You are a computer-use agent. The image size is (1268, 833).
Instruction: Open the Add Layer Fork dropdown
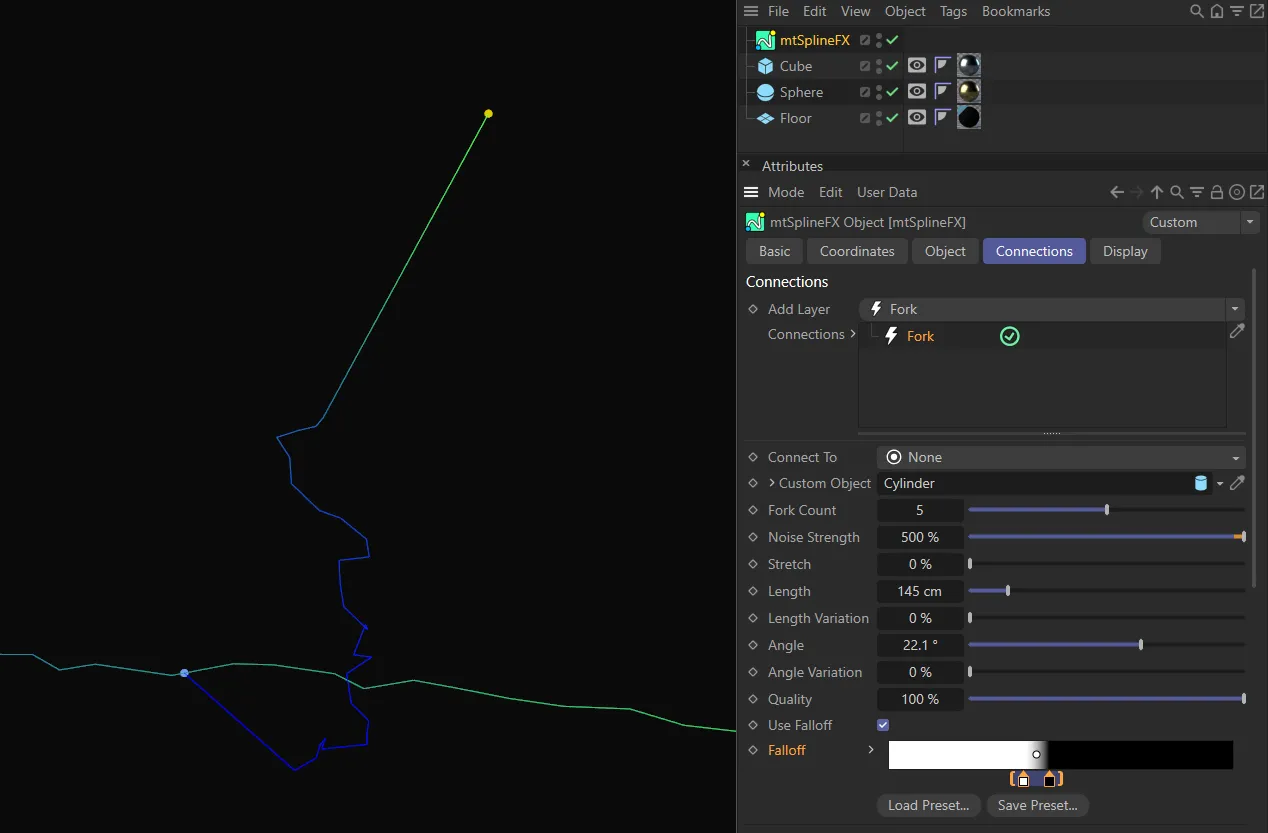pos(1235,309)
